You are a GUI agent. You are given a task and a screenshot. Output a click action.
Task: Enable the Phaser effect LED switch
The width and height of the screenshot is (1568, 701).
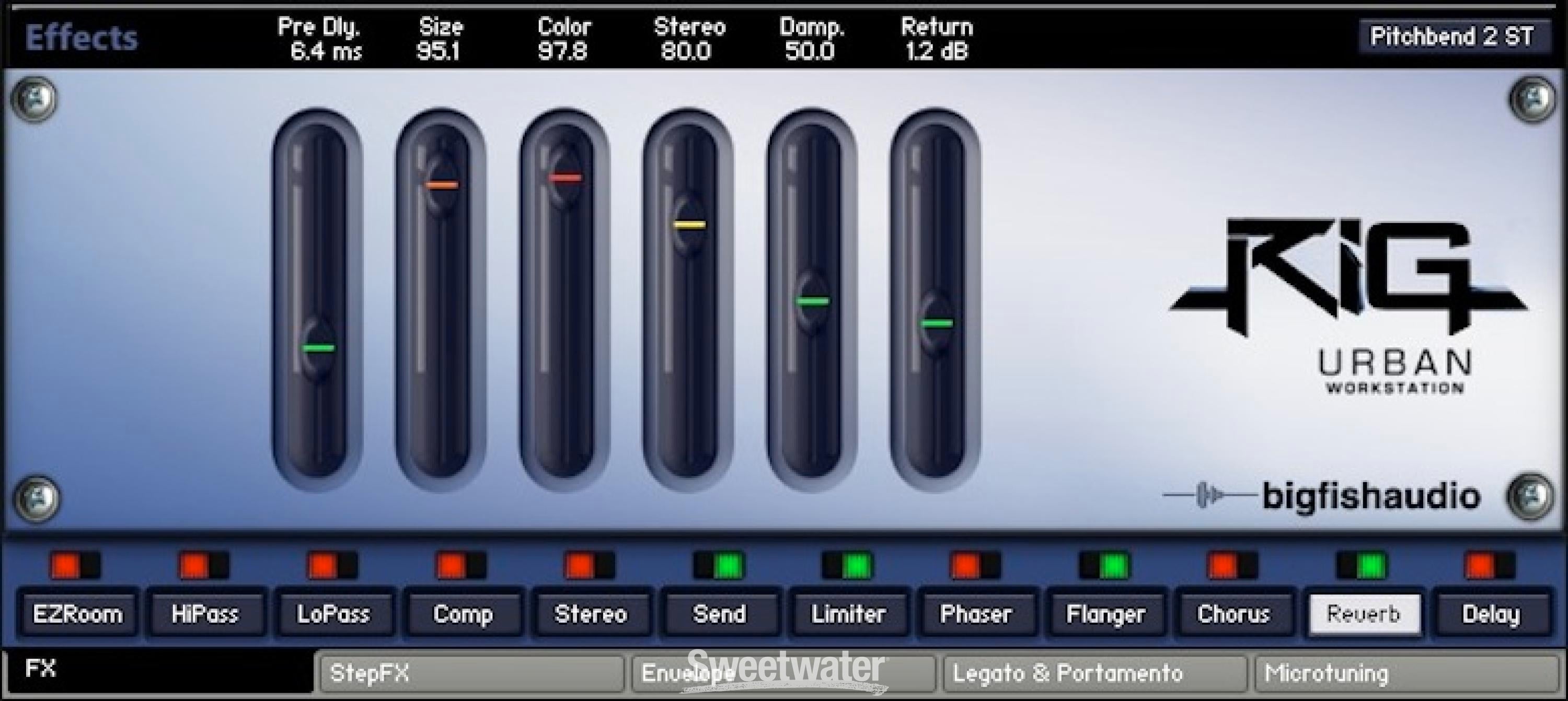pos(976,565)
